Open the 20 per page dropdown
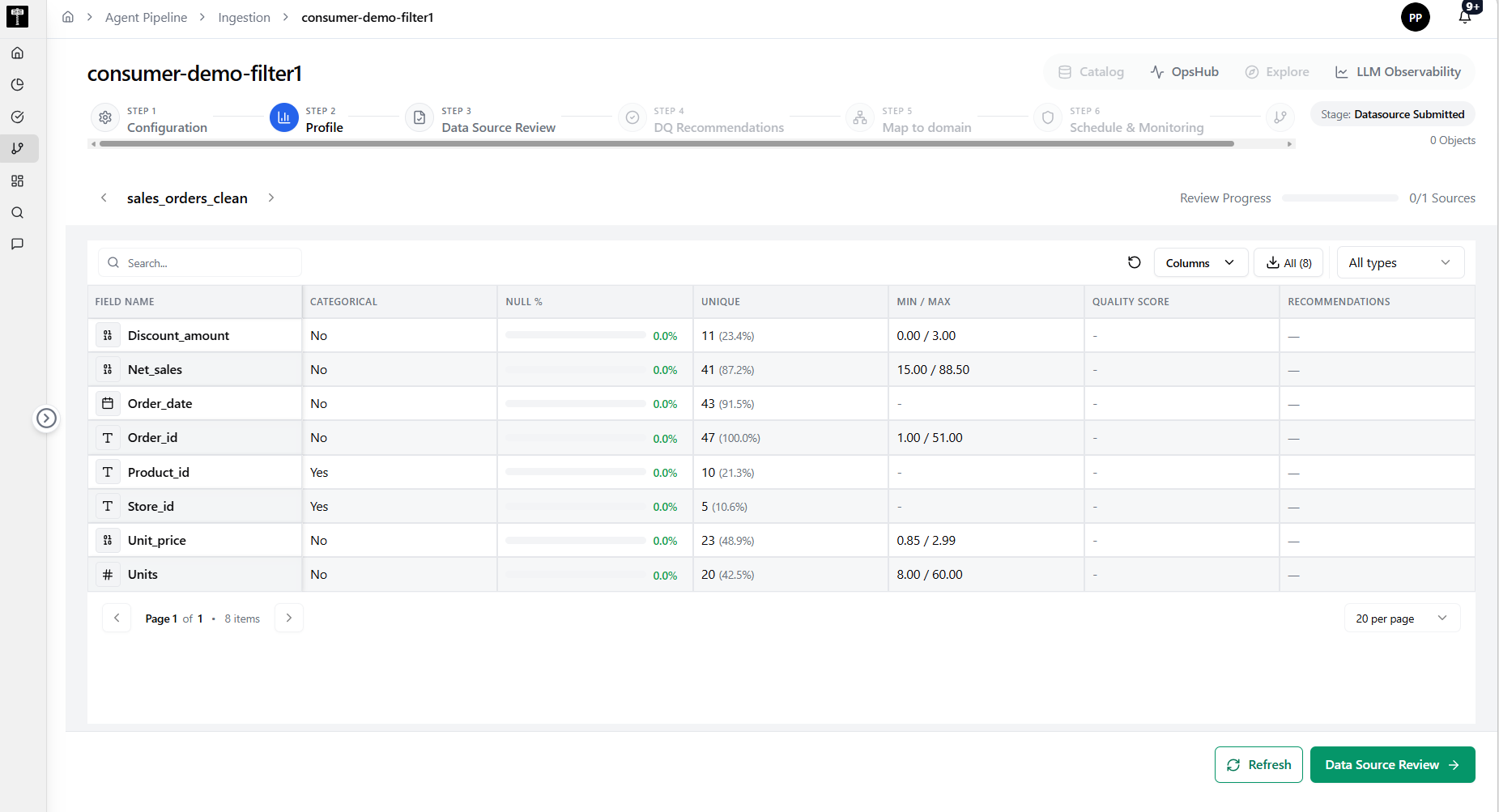The height and width of the screenshot is (812, 1499). click(x=1402, y=619)
